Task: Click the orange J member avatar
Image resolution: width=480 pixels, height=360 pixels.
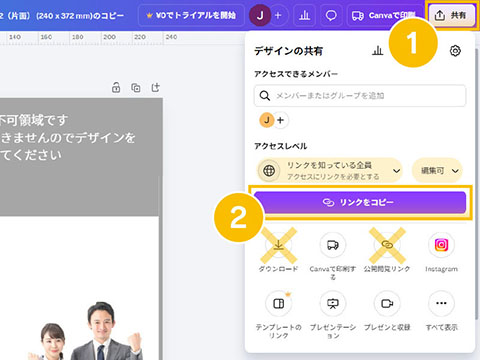Action: 267,120
